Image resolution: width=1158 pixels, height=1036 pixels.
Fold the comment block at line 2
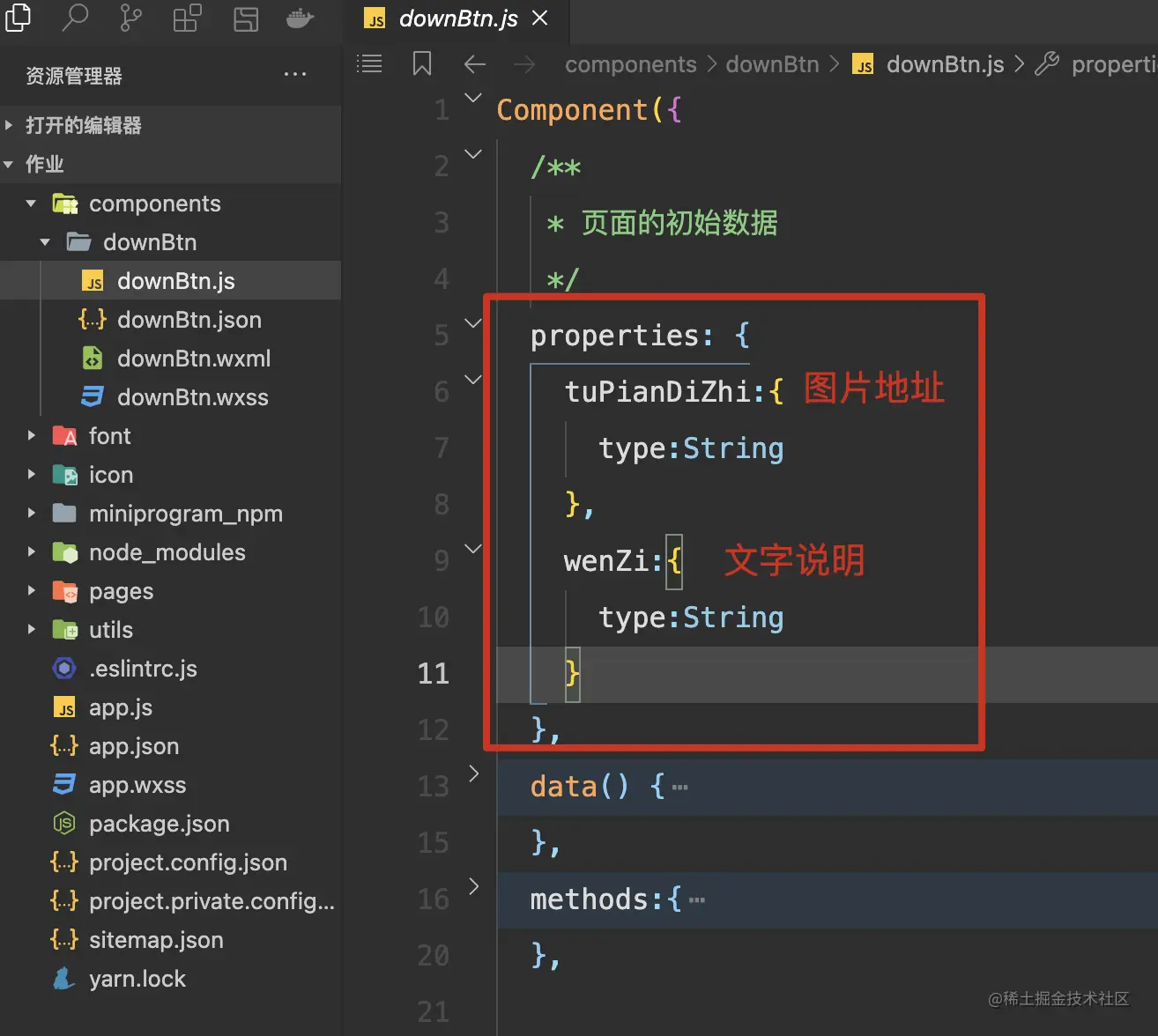[473, 154]
